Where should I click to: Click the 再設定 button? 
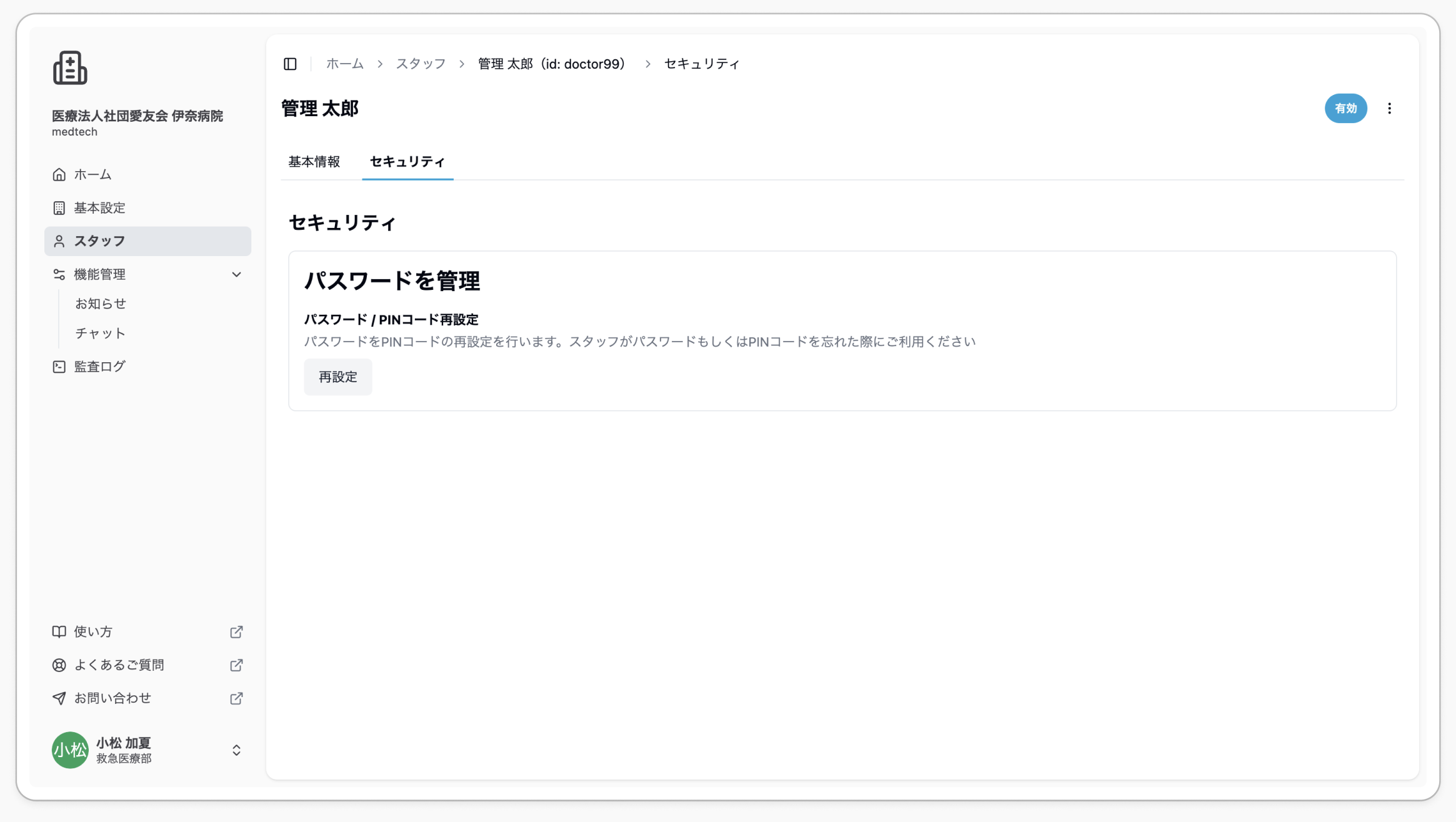[338, 377]
